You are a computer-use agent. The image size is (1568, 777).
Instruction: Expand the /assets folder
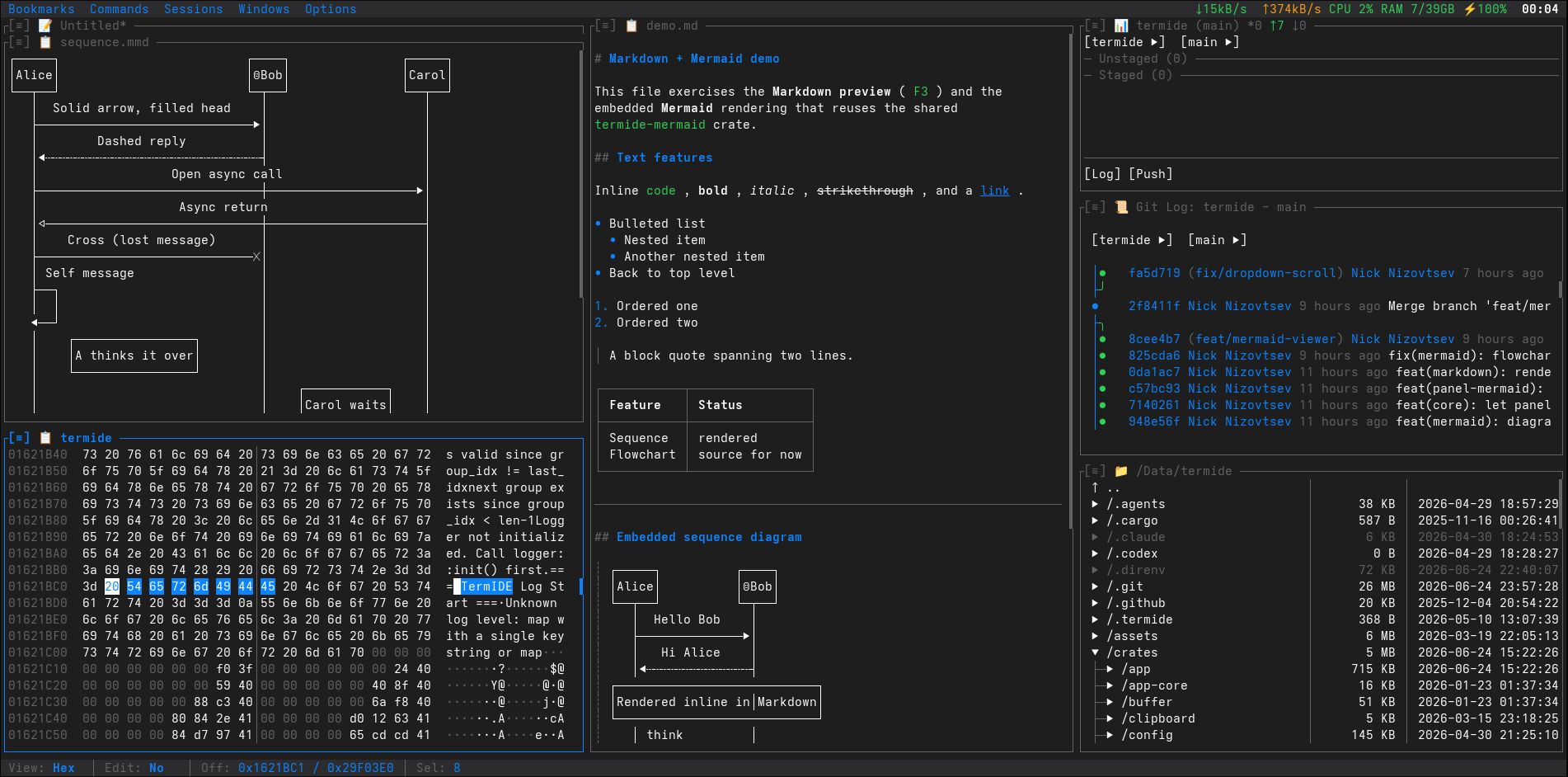point(1095,636)
